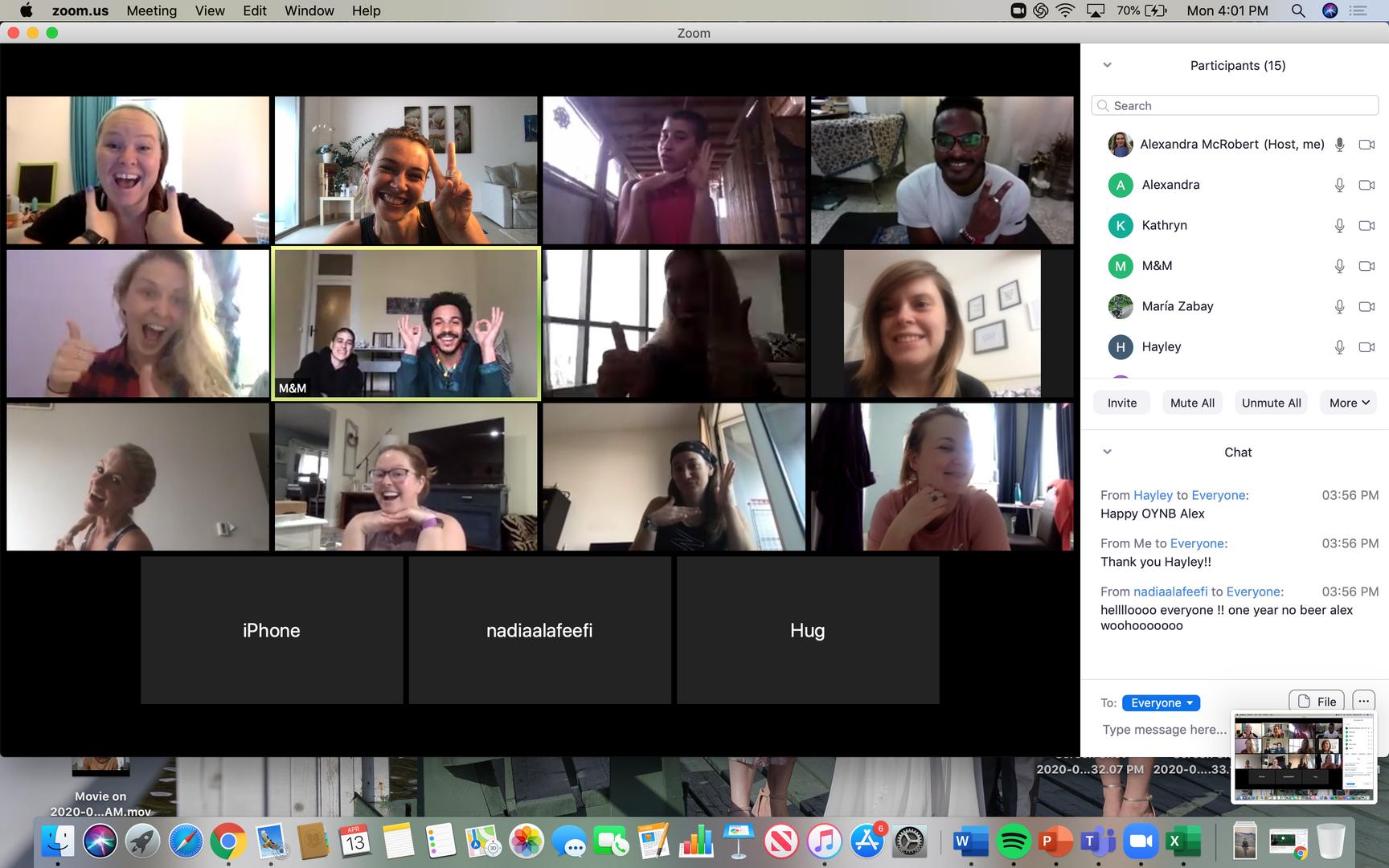Click the File button in chat
Screen dimensions: 1389x868
pos(1317,701)
